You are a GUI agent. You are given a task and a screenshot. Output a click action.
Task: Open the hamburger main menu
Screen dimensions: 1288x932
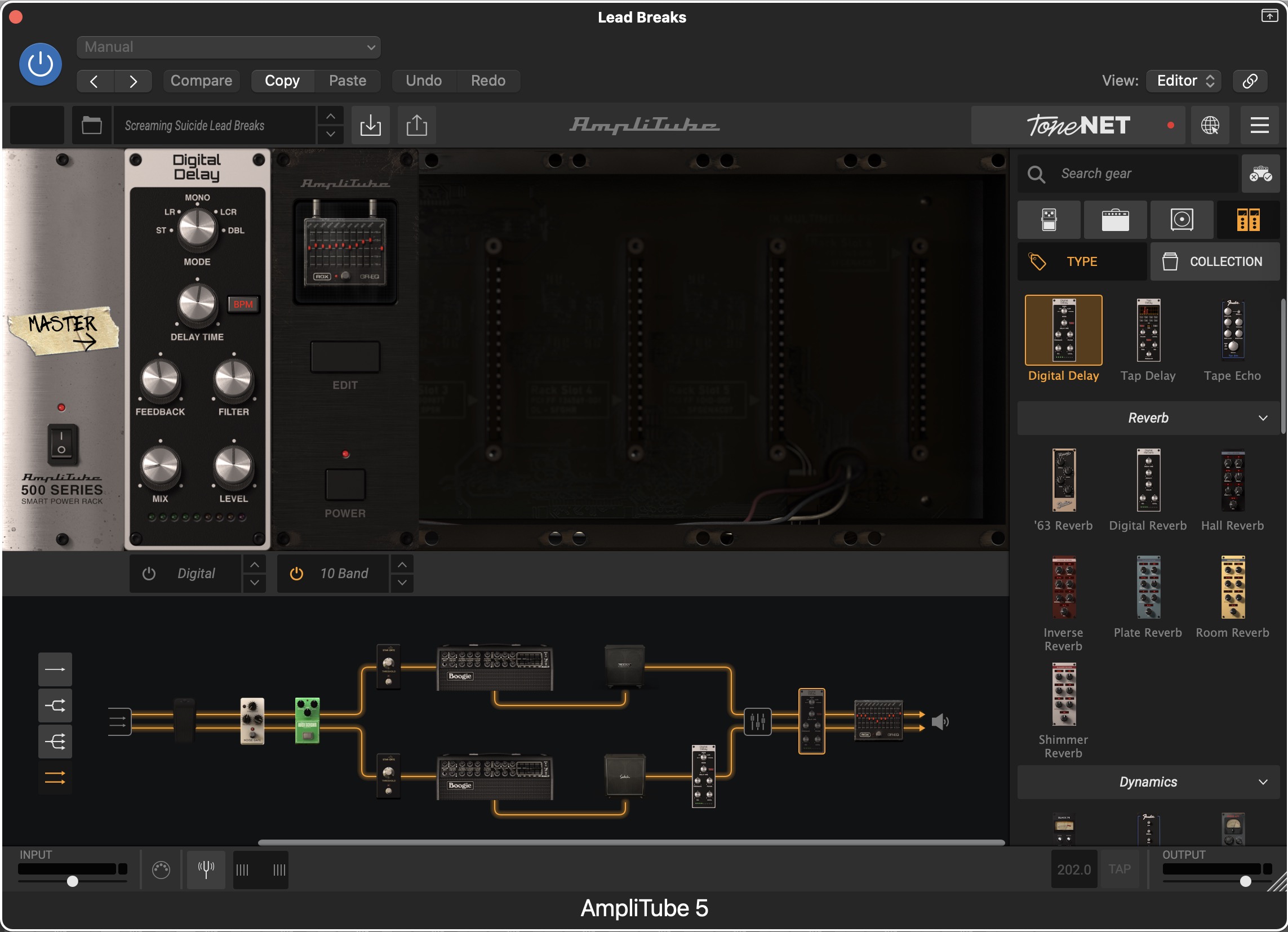click(x=1259, y=125)
